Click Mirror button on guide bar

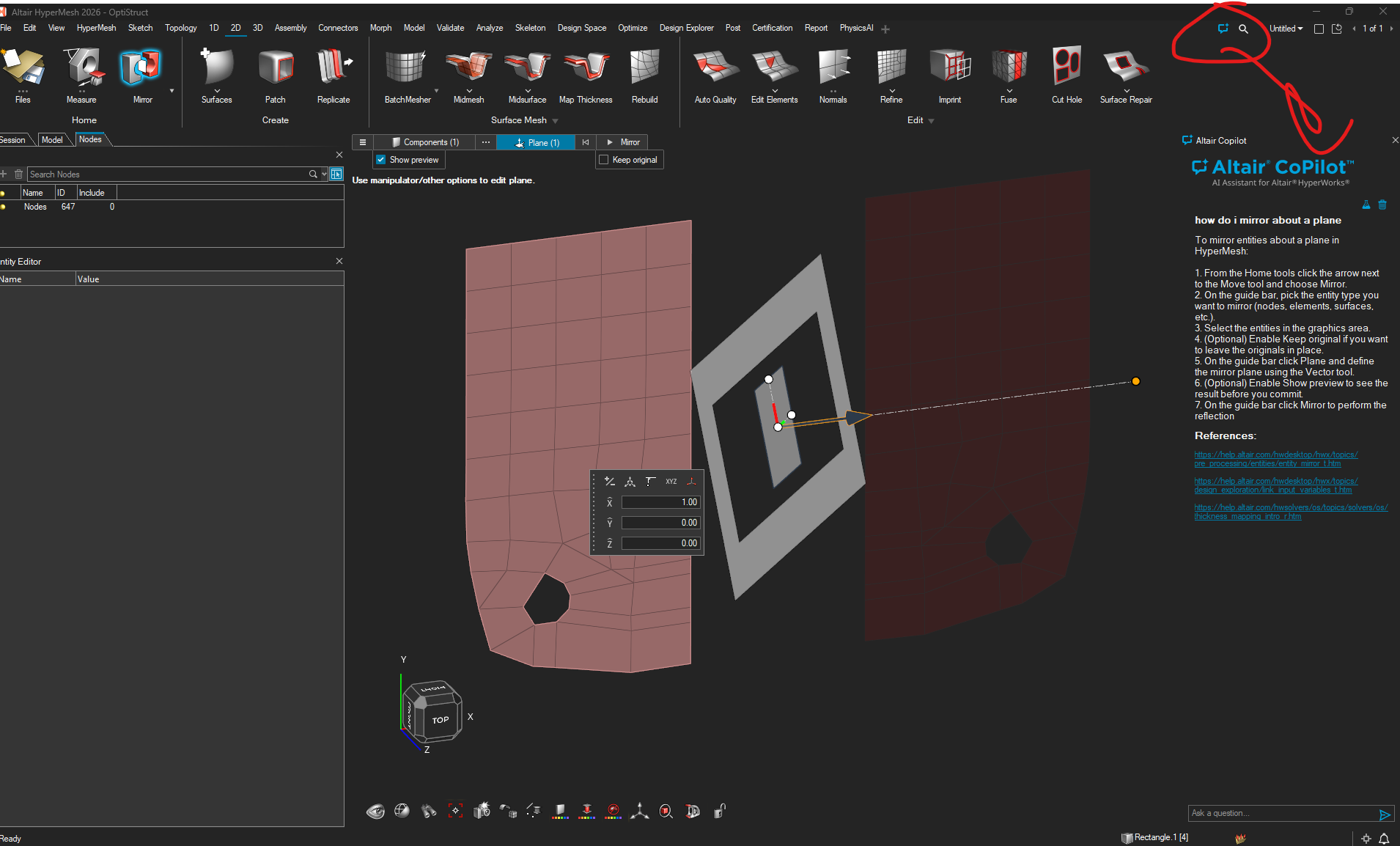[x=623, y=142]
